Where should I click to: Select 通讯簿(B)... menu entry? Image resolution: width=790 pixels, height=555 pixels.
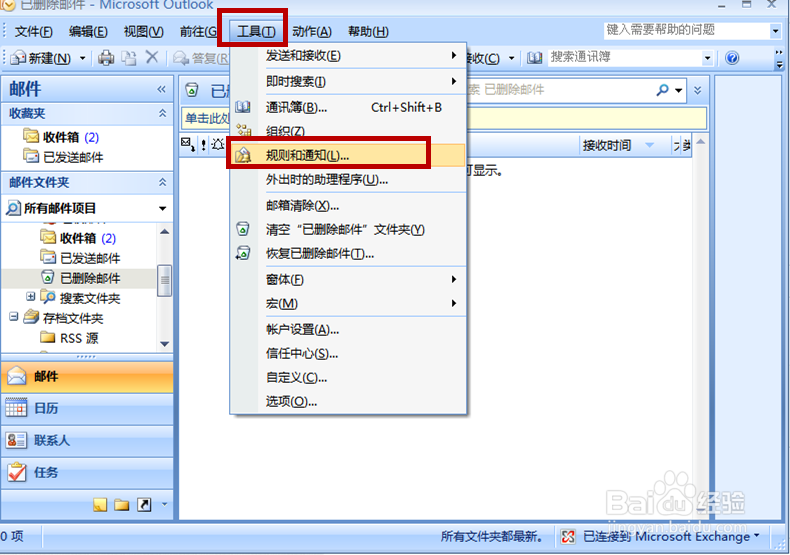pos(348,107)
